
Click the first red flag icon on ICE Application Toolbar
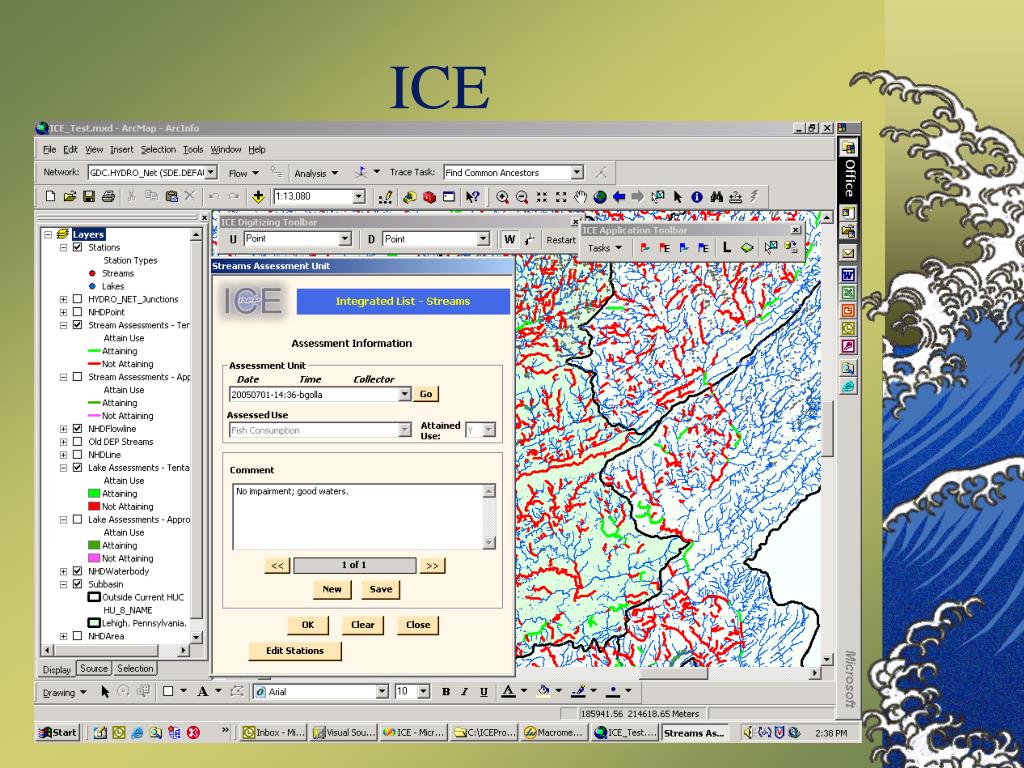pyautogui.click(x=645, y=248)
